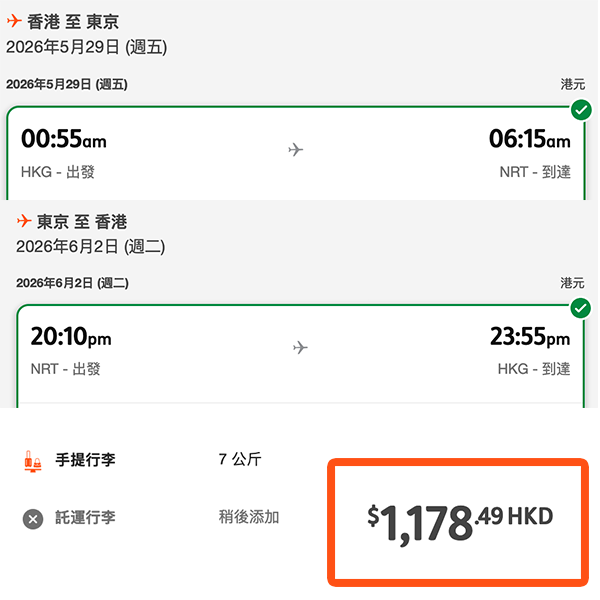Click the 7 公斤 carry-on allowance text

point(240,460)
